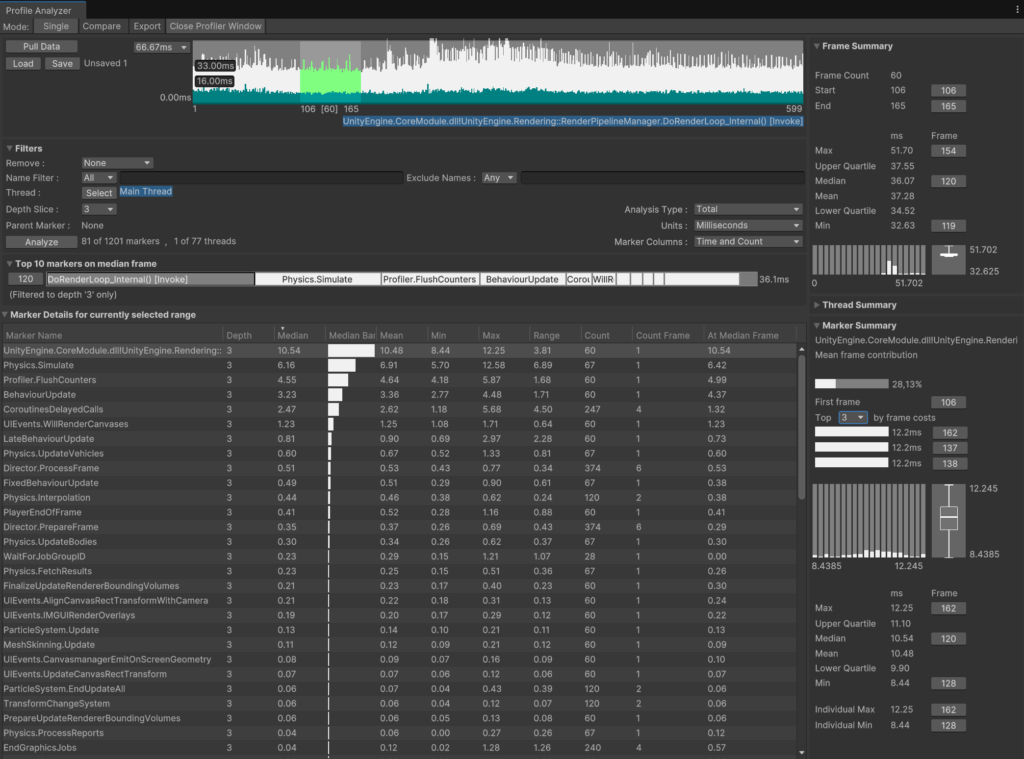Select the MeshSkinning.Update row
1024x759 pixels.
click(x=399, y=645)
